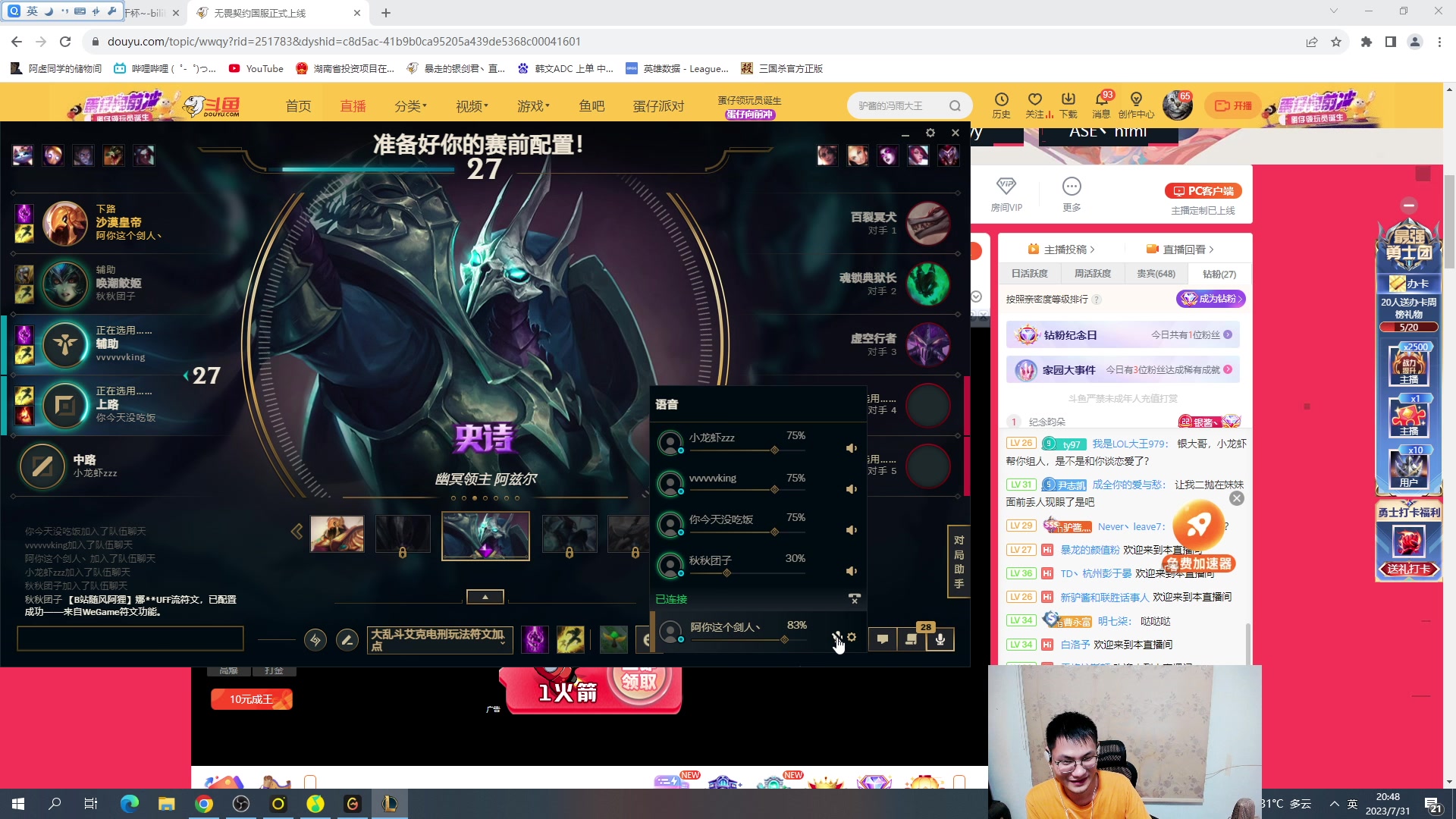This screenshot has width=1456, height=819.
Task: Click the 成为钻粉 button
Action: (x=1211, y=299)
